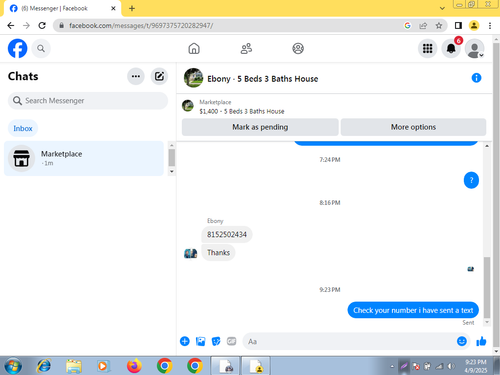This screenshot has height=375, width=500.
Task: Click the facebook.com address bar URL
Action: pos(141,26)
